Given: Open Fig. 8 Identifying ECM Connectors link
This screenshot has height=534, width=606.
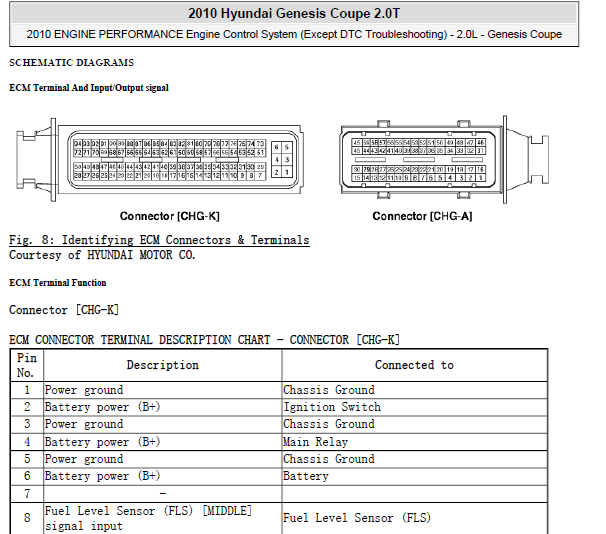Looking at the screenshot, I should (x=159, y=240).
